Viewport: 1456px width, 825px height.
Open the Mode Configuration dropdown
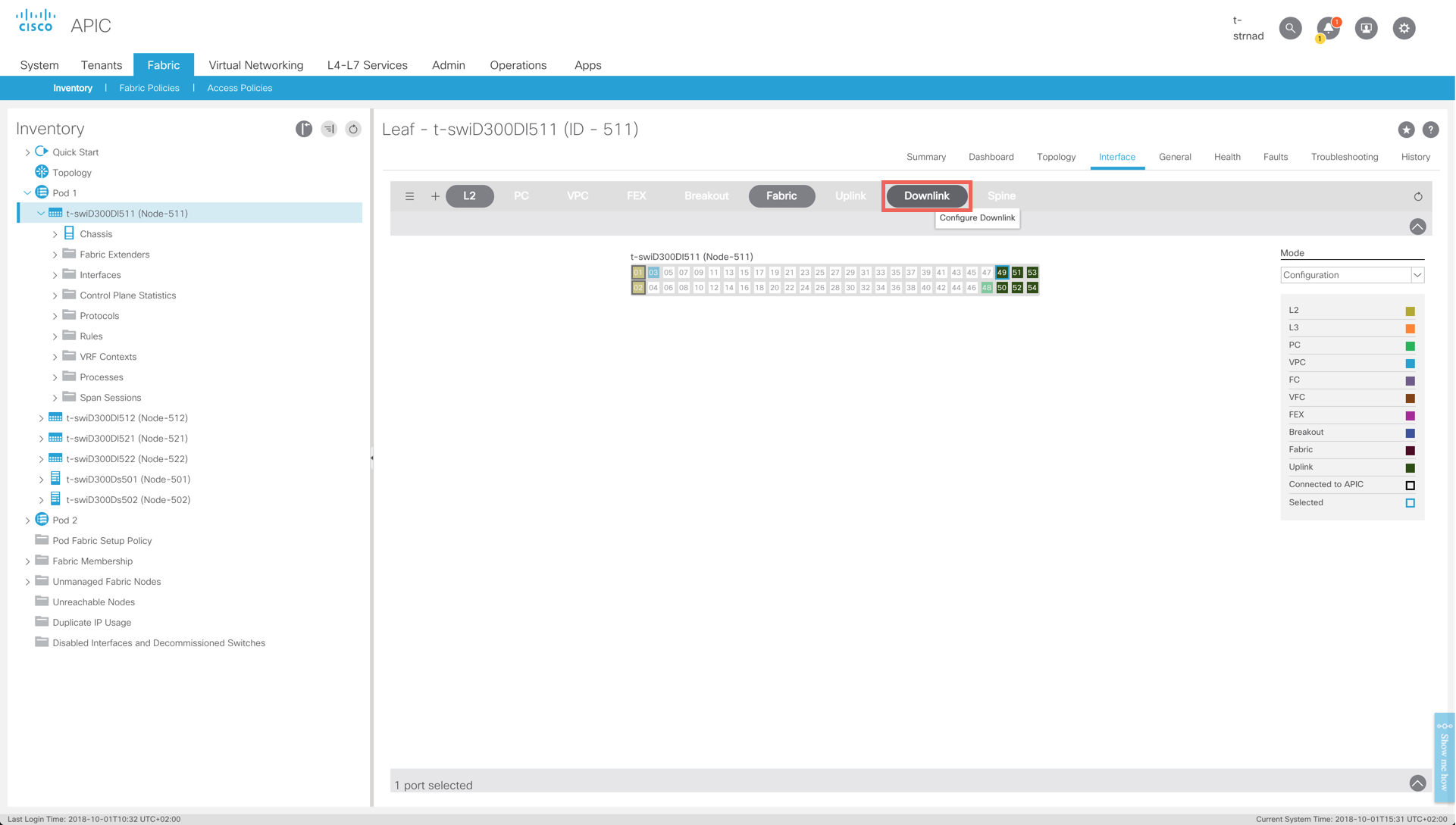[x=1352, y=275]
